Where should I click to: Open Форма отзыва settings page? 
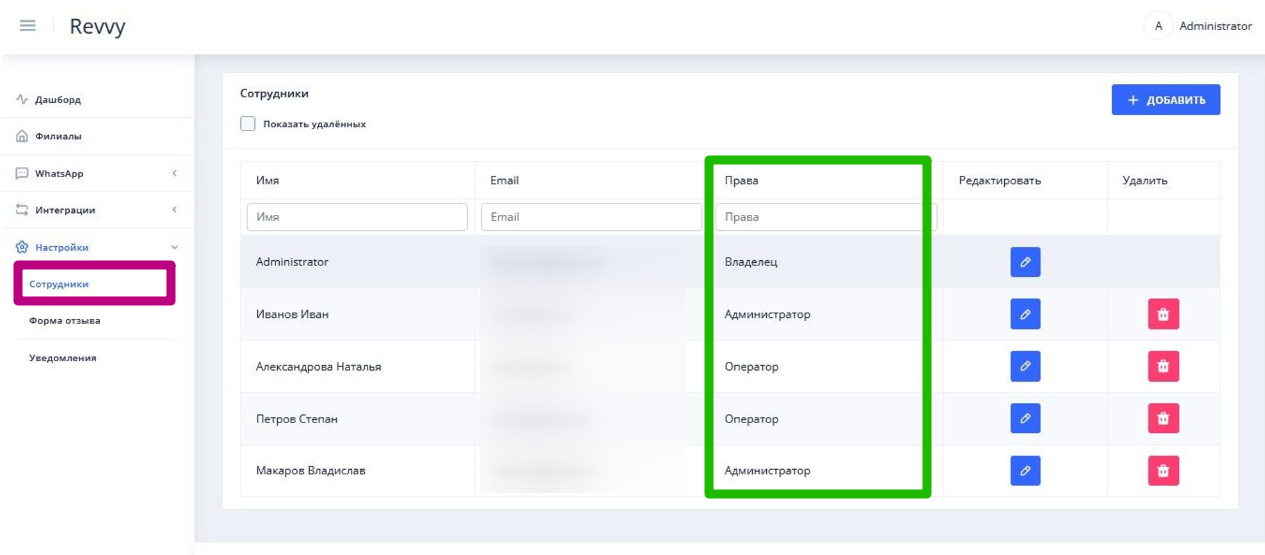[65, 321]
